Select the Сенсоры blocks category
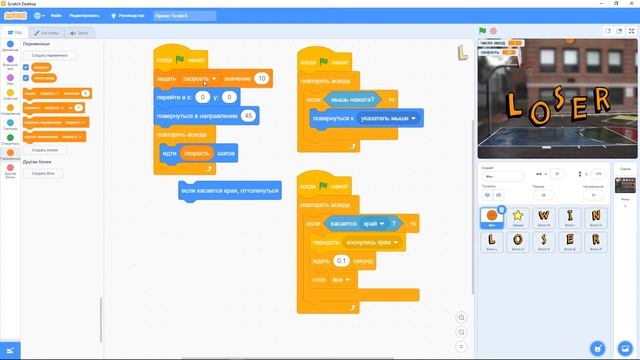 (x=10, y=124)
